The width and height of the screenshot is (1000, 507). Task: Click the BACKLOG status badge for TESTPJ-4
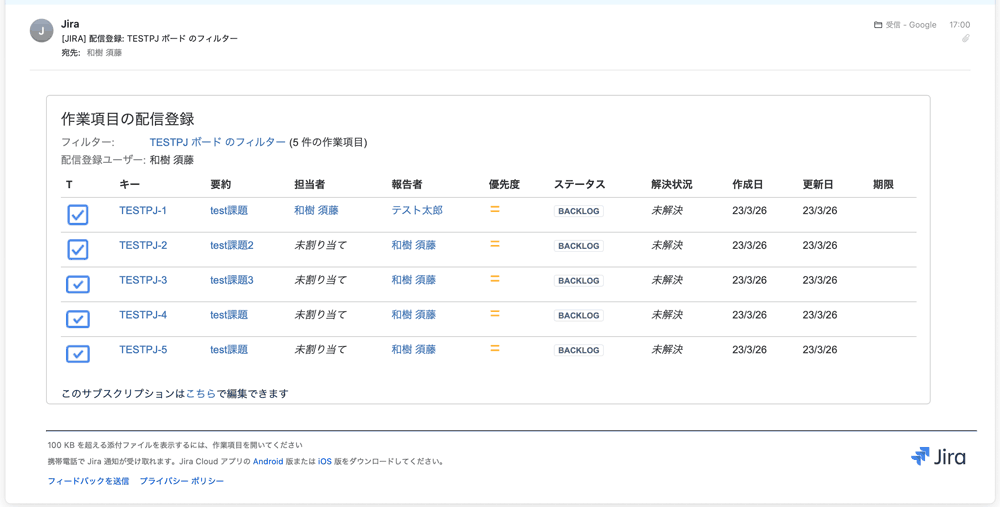coord(578,316)
